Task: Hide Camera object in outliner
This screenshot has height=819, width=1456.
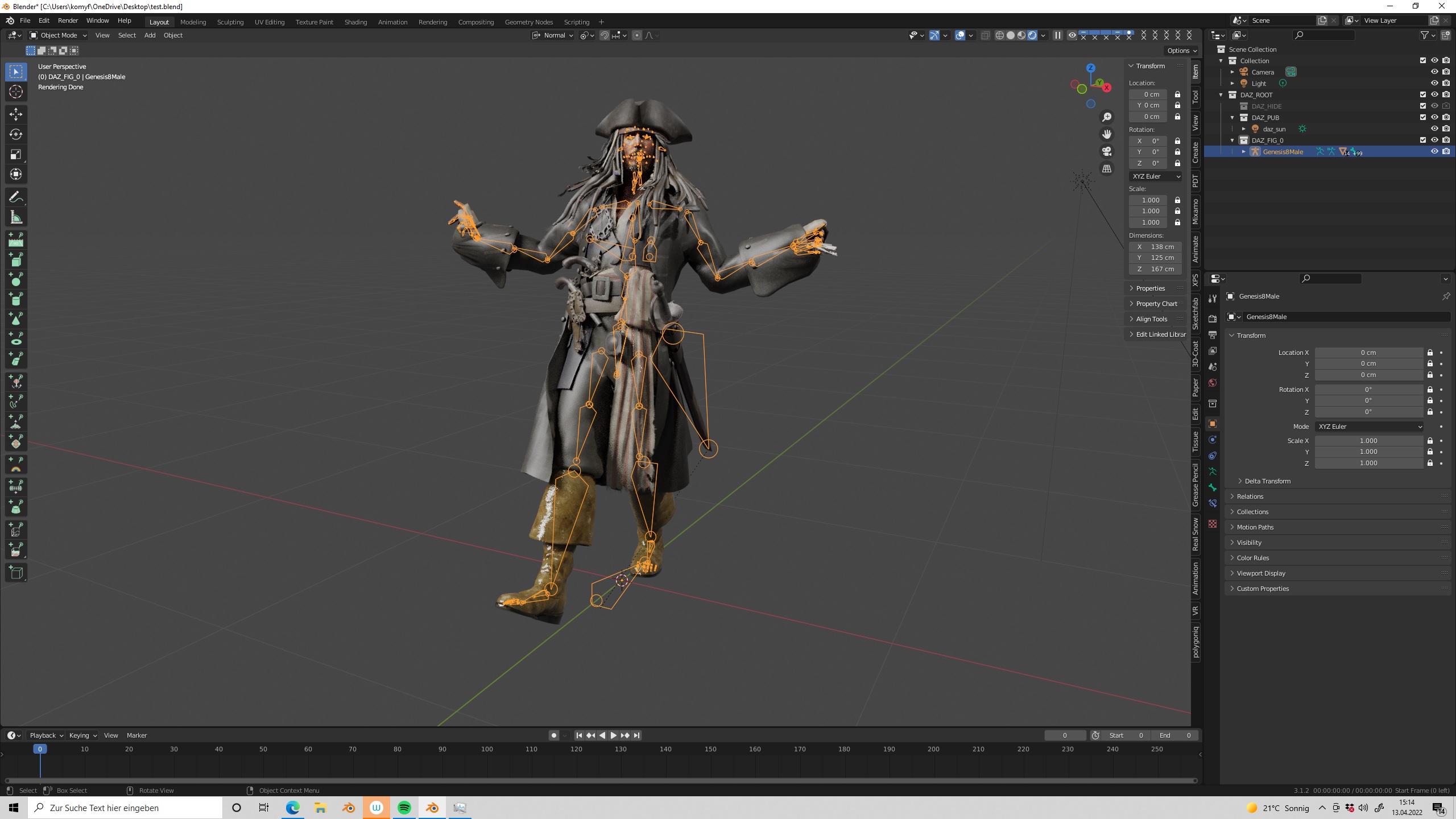Action: tap(1434, 72)
